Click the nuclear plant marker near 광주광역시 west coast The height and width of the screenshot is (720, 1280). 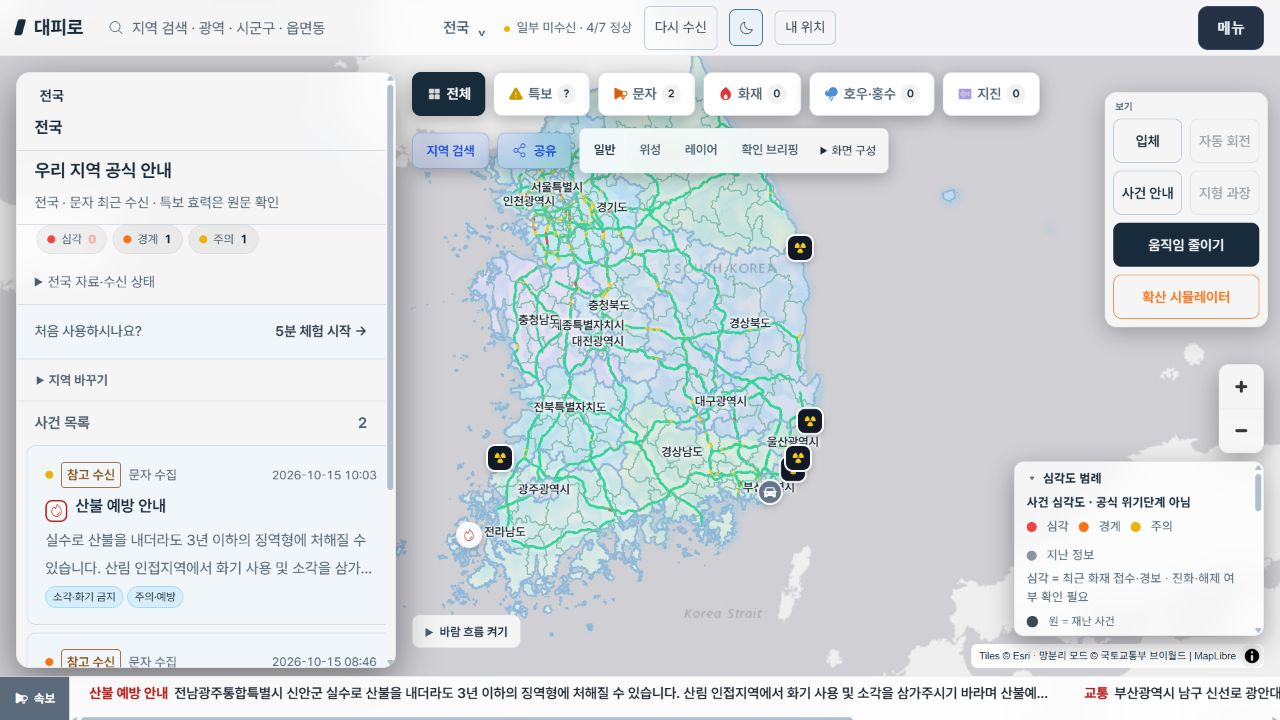(x=500, y=458)
